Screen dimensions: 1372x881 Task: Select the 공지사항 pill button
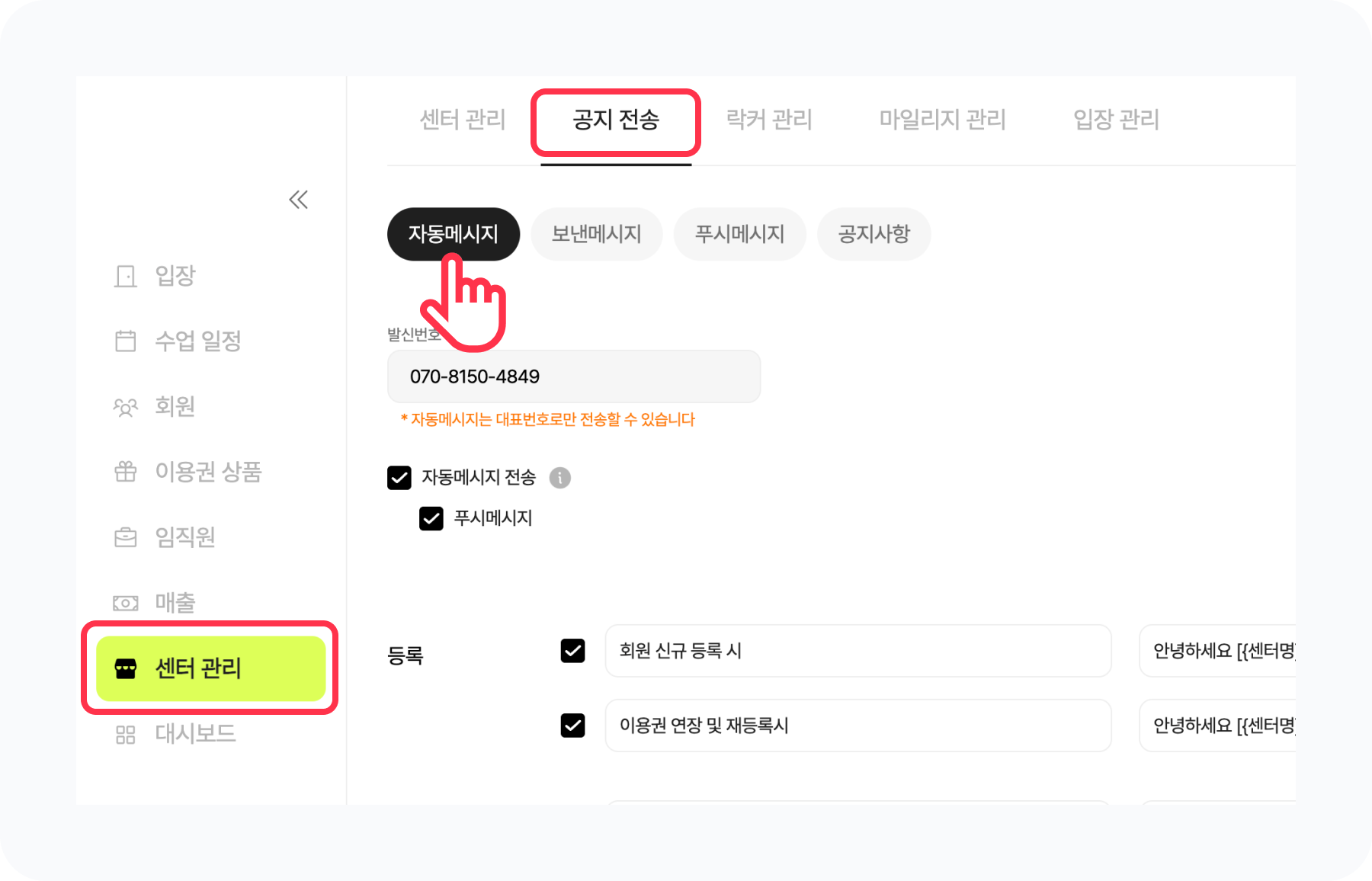click(x=874, y=234)
